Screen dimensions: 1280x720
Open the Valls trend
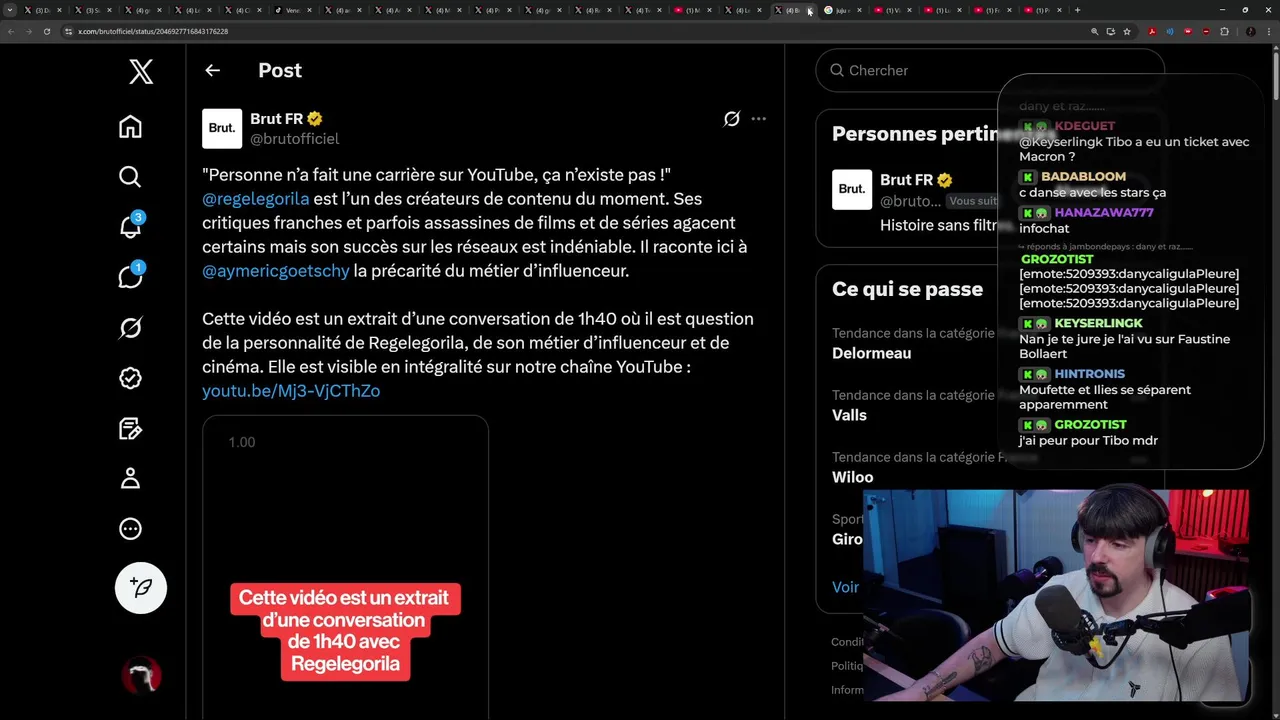[x=849, y=415]
